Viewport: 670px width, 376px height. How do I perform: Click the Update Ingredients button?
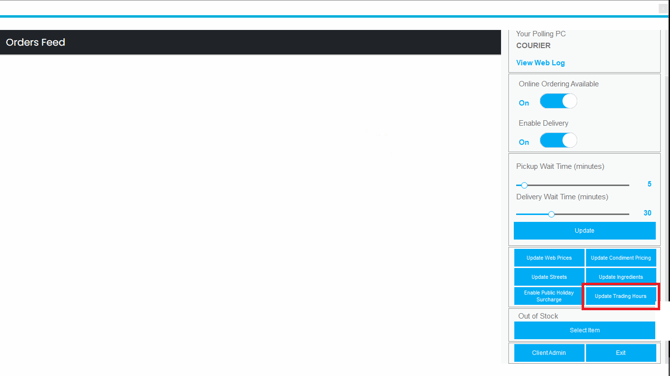tap(621, 277)
